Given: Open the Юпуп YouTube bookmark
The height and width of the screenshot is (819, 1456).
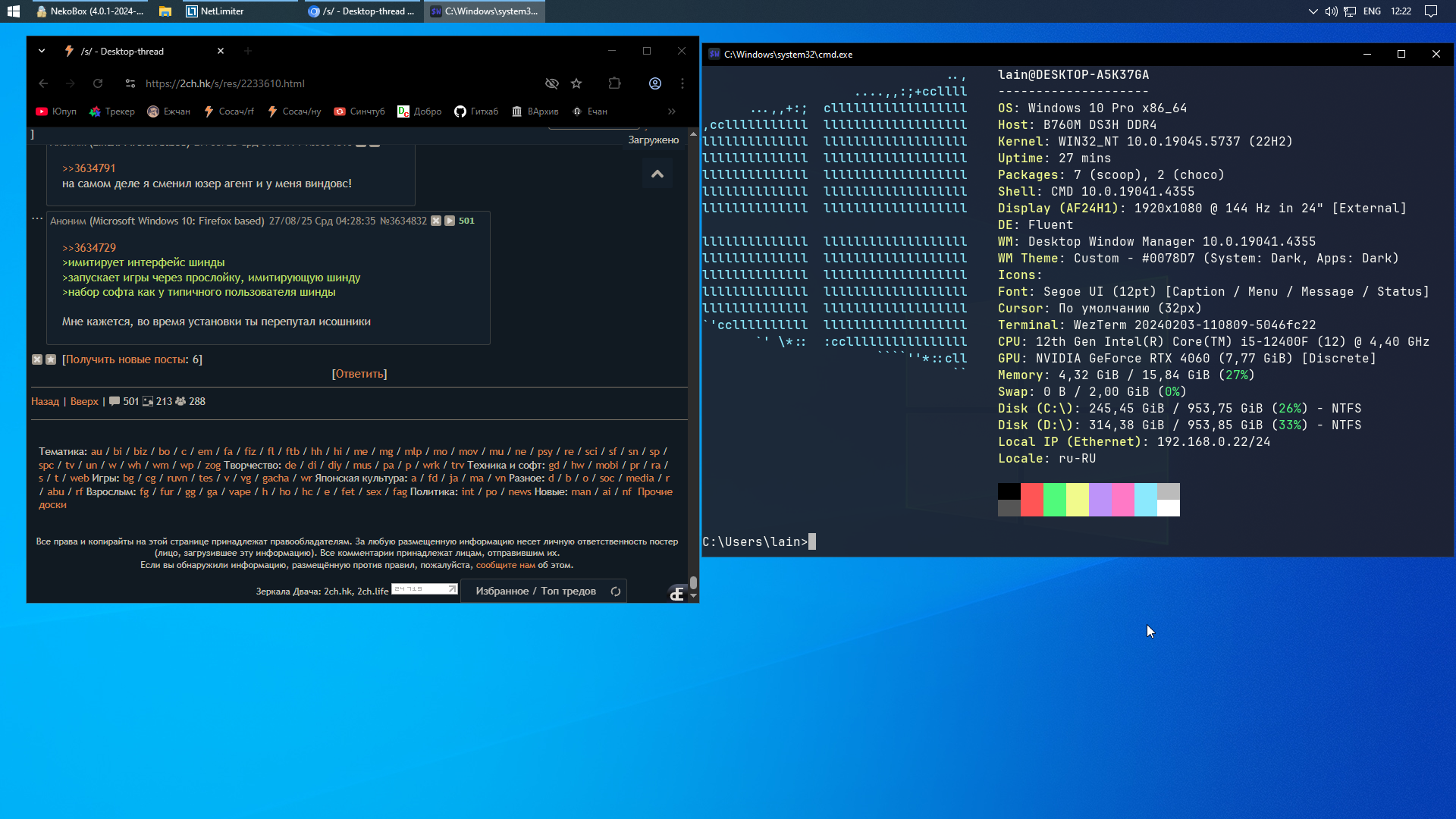Looking at the screenshot, I should pyautogui.click(x=56, y=111).
